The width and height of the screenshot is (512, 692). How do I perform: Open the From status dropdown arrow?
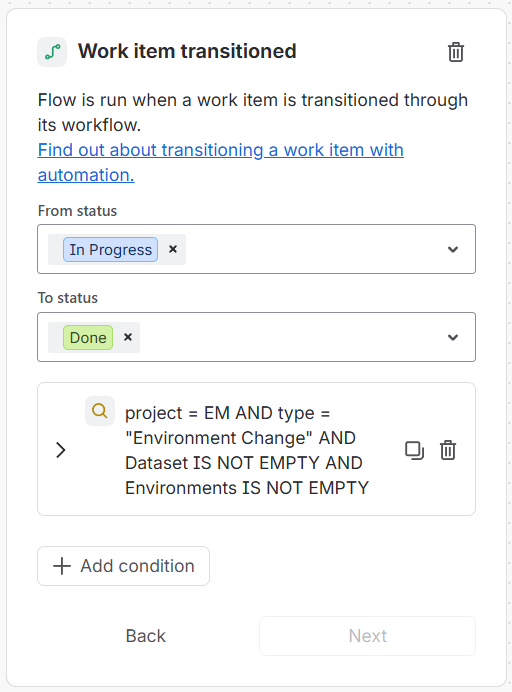[453, 249]
